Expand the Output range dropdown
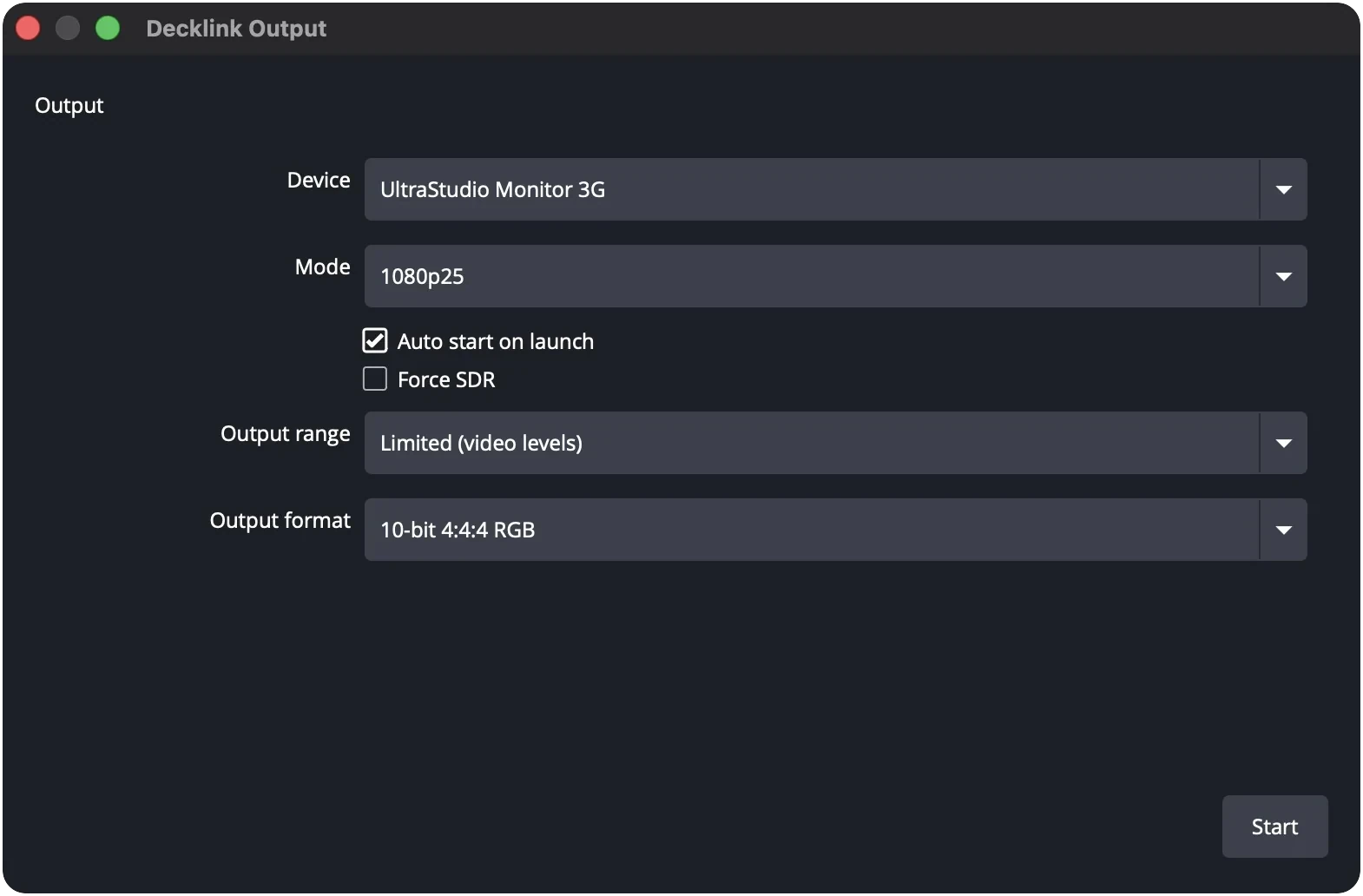This screenshot has width=1363, height=896. [x=835, y=443]
